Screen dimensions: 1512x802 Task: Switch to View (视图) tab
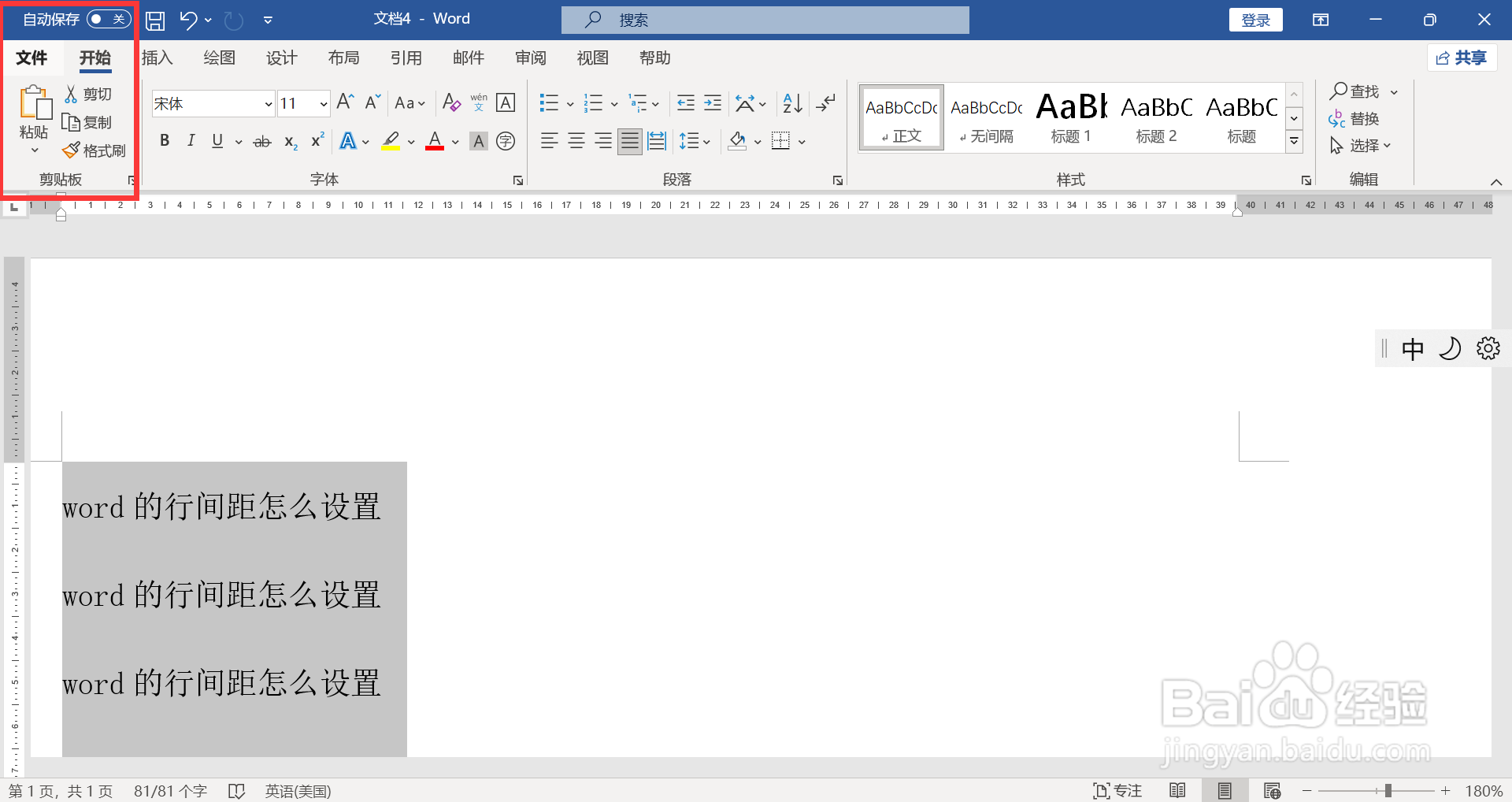pyautogui.click(x=592, y=58)
